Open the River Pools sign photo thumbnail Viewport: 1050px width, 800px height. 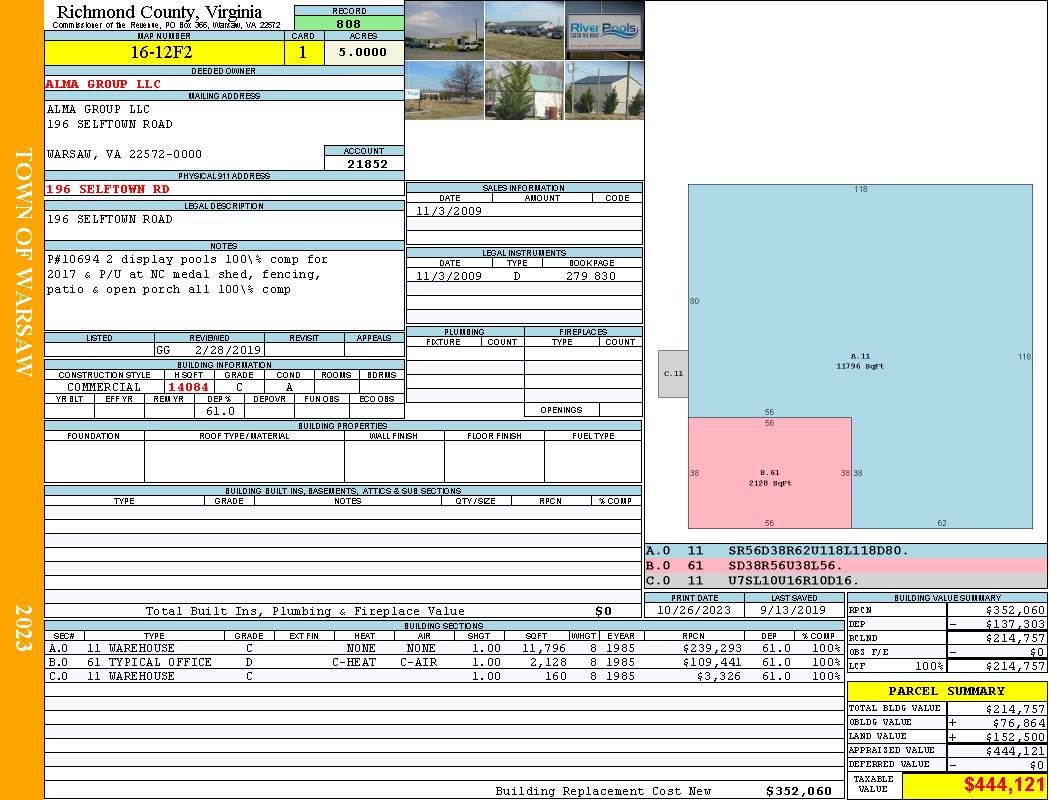(605, 30)
